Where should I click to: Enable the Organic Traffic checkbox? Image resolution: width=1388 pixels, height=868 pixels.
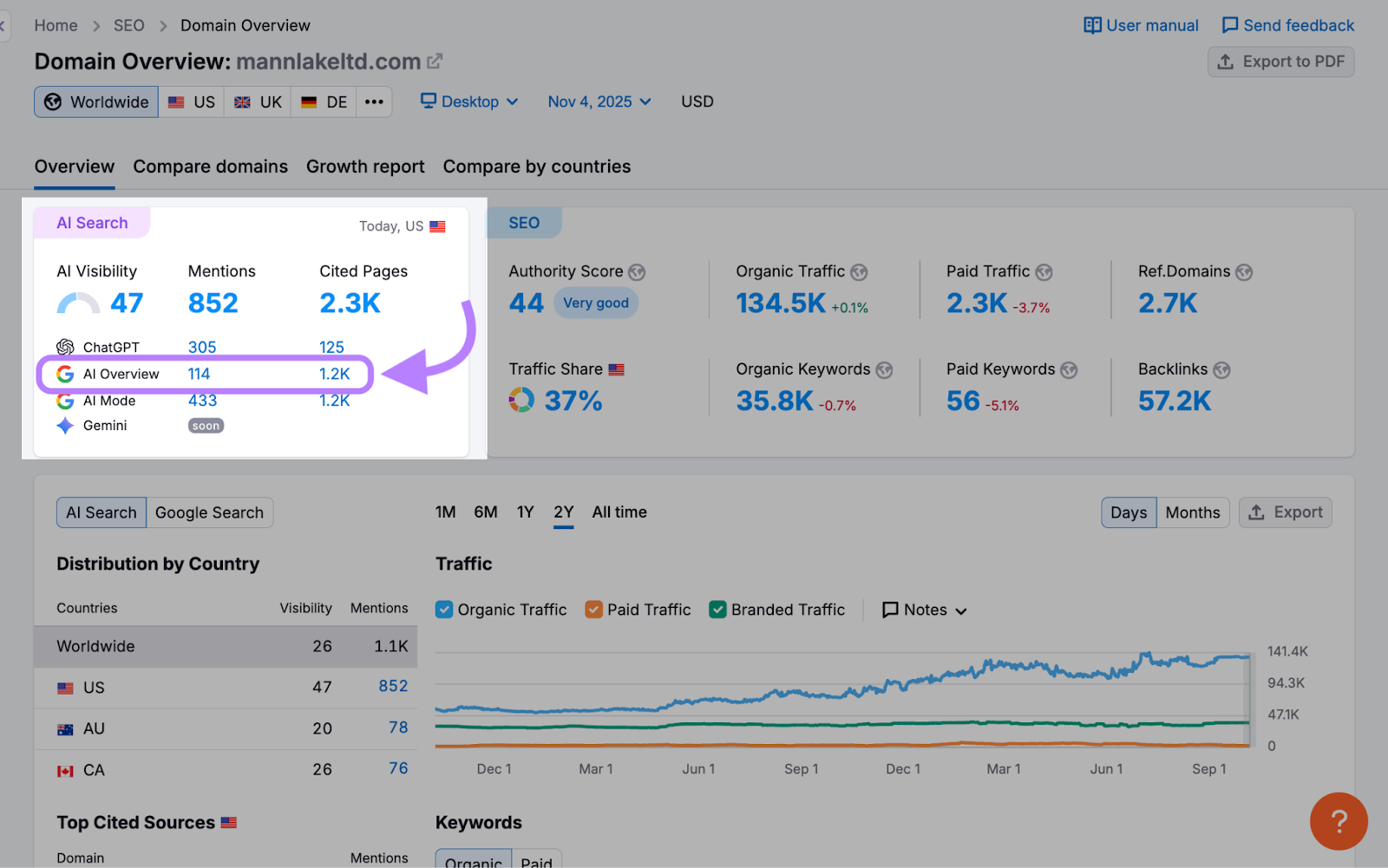[x=444, y=610]
